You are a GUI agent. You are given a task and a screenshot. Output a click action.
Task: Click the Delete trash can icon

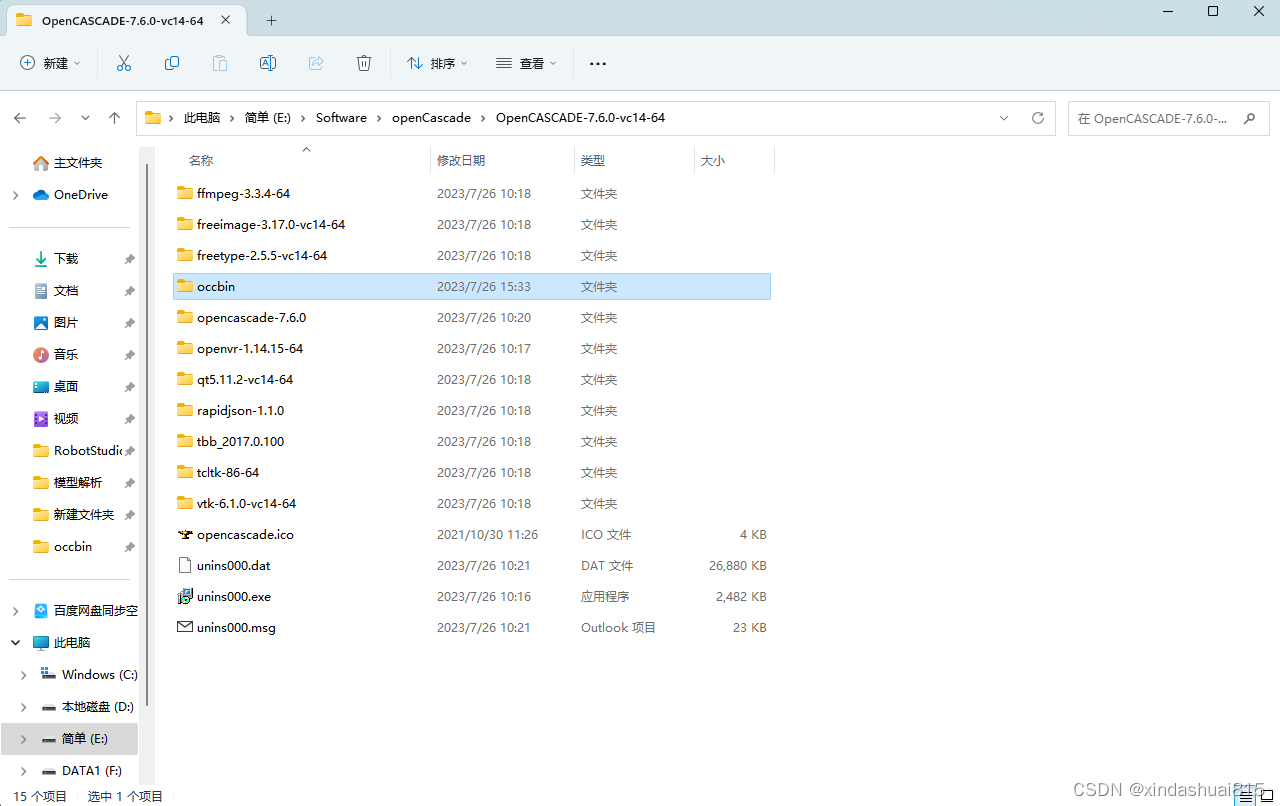coord(364,63)
